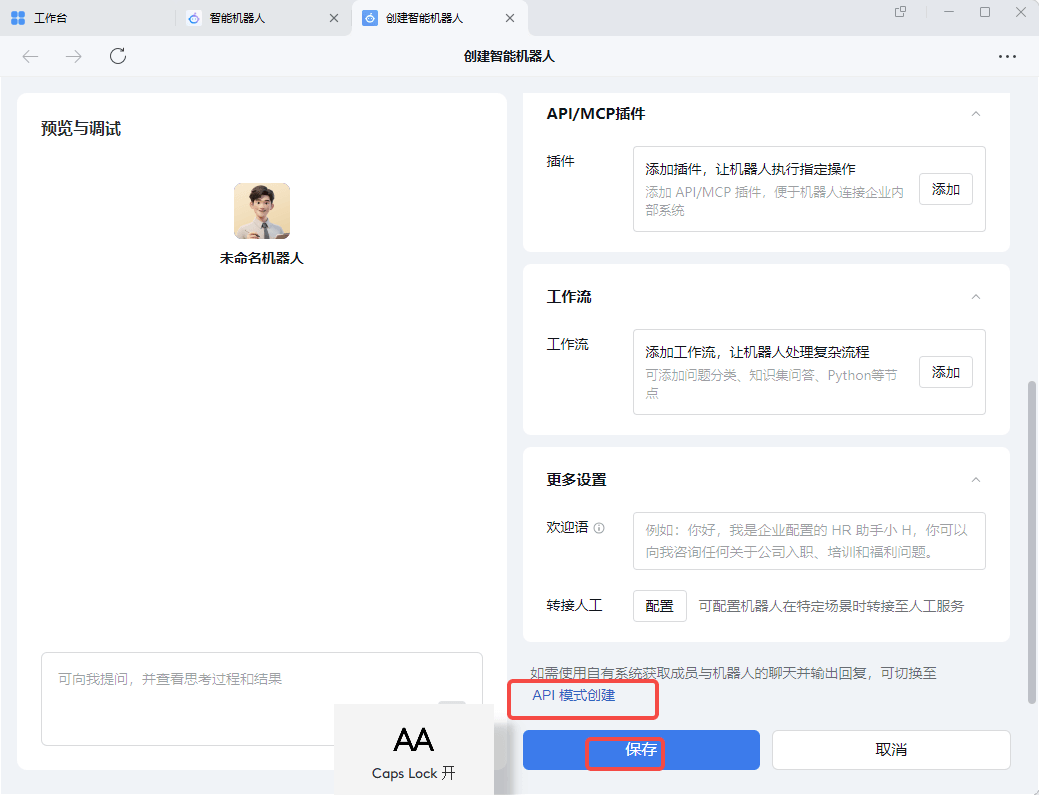
Task: Open 配置 for 转接人工
Action: 659,606
